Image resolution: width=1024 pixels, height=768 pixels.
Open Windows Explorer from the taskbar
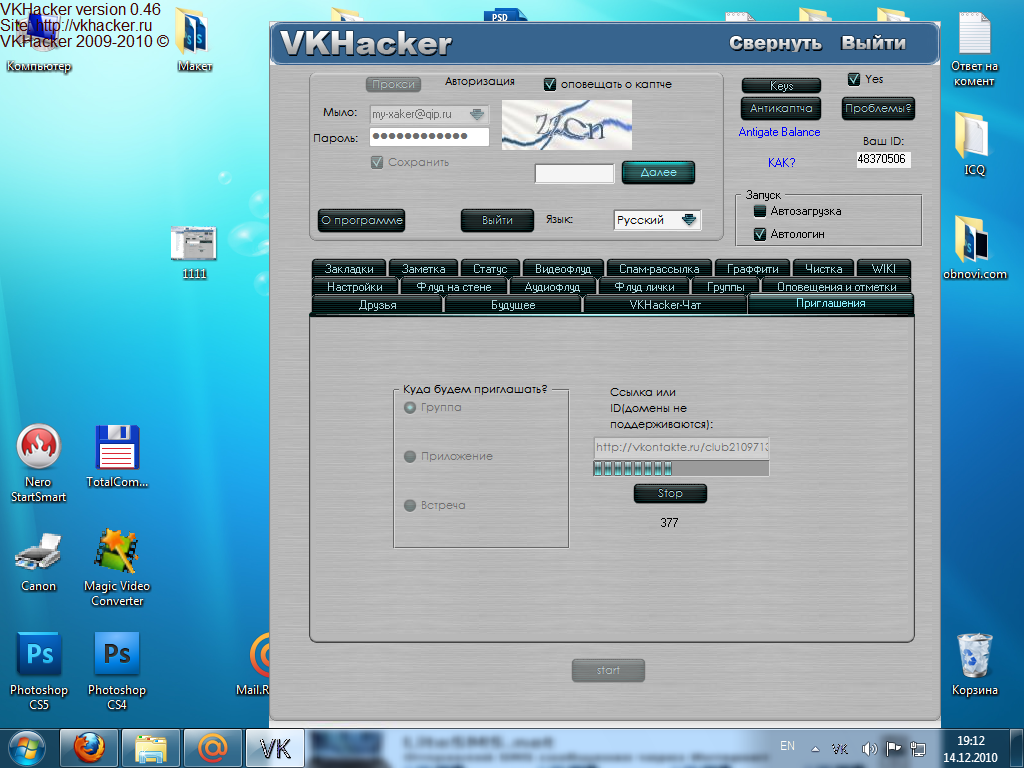click(151, 748)
